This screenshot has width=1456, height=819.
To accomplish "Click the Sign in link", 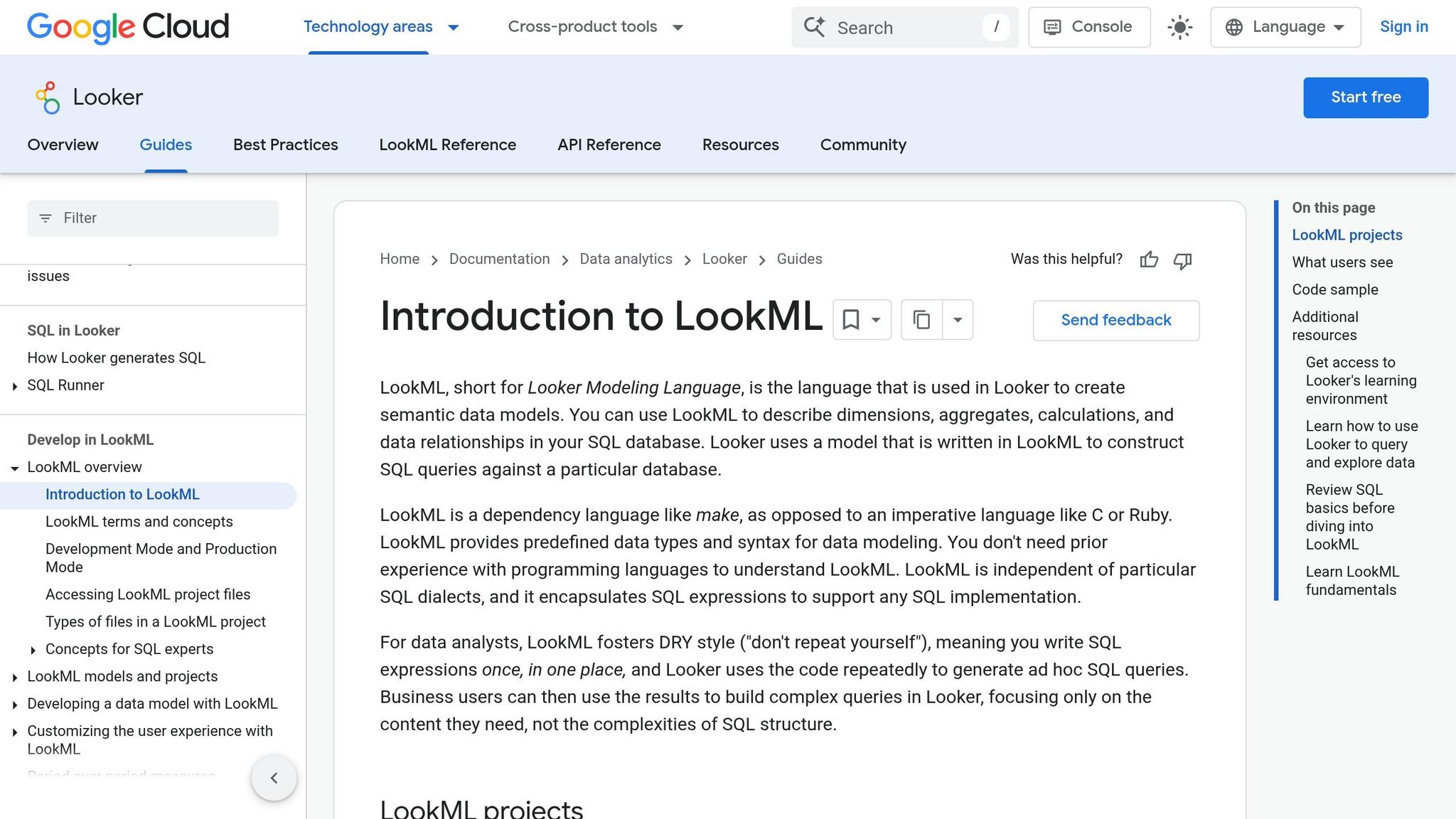I will (1403, 27).
